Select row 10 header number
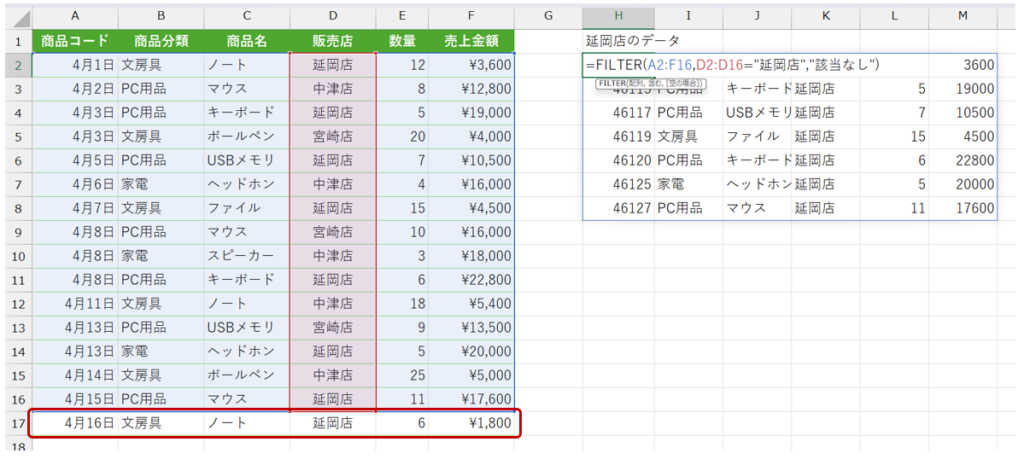Viewport: 1024px width, 459px height. tap(18, 255)
